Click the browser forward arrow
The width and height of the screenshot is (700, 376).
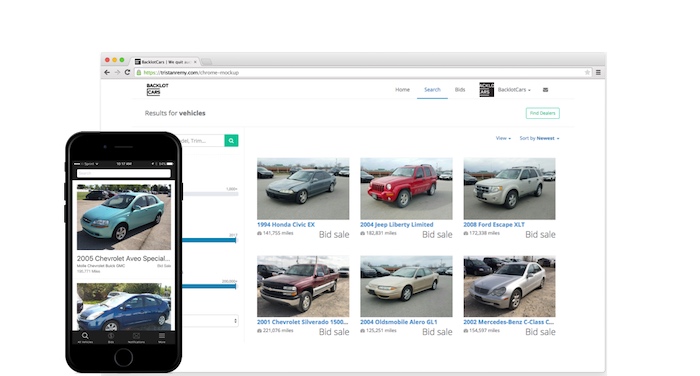pyautogui.click(x=117, y=72)
